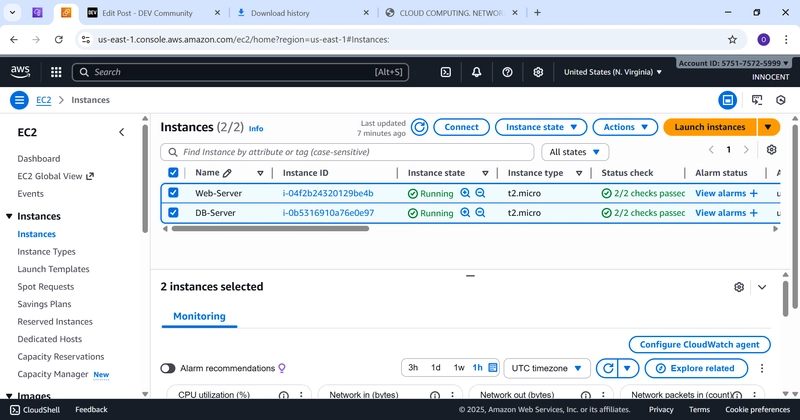Refresh the monitoring charts
Image resolution: width=800 pixels, height=420 pixels.
(607, 368)
